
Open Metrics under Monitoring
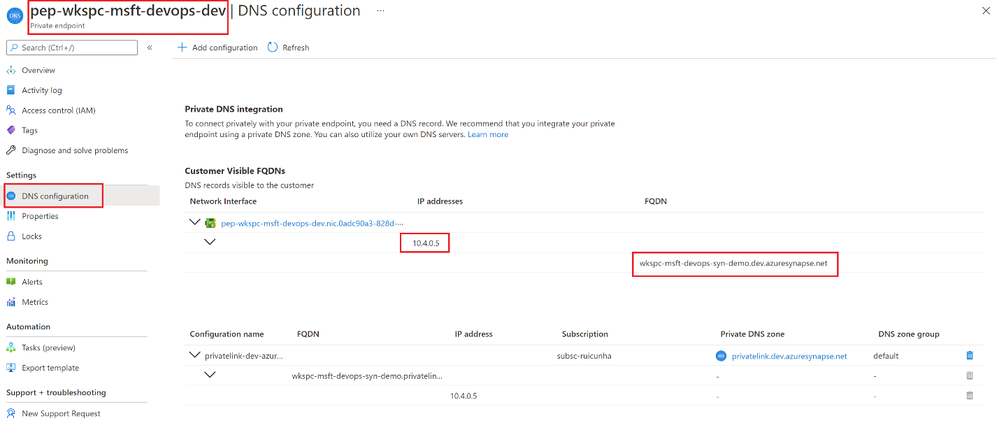[35, 302]
